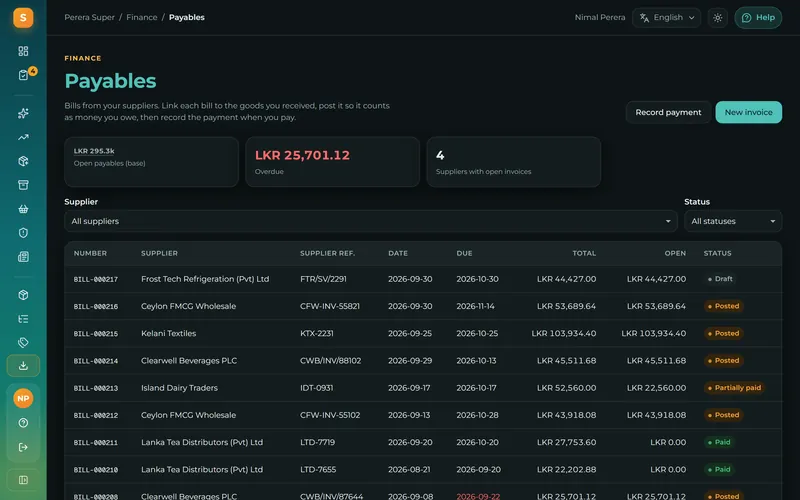Click total LKR 103,934.40 in TOTAL column

(564, 333)
